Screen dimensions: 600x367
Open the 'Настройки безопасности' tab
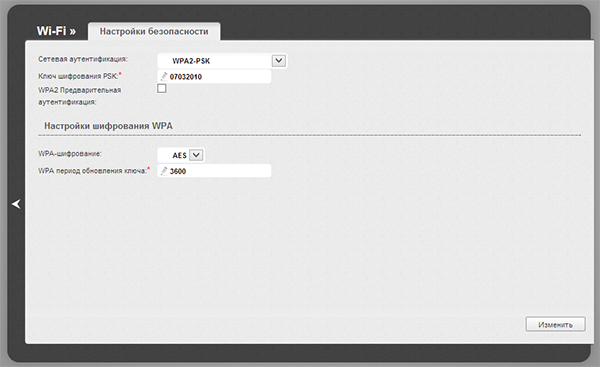click(x=154, y=31)
